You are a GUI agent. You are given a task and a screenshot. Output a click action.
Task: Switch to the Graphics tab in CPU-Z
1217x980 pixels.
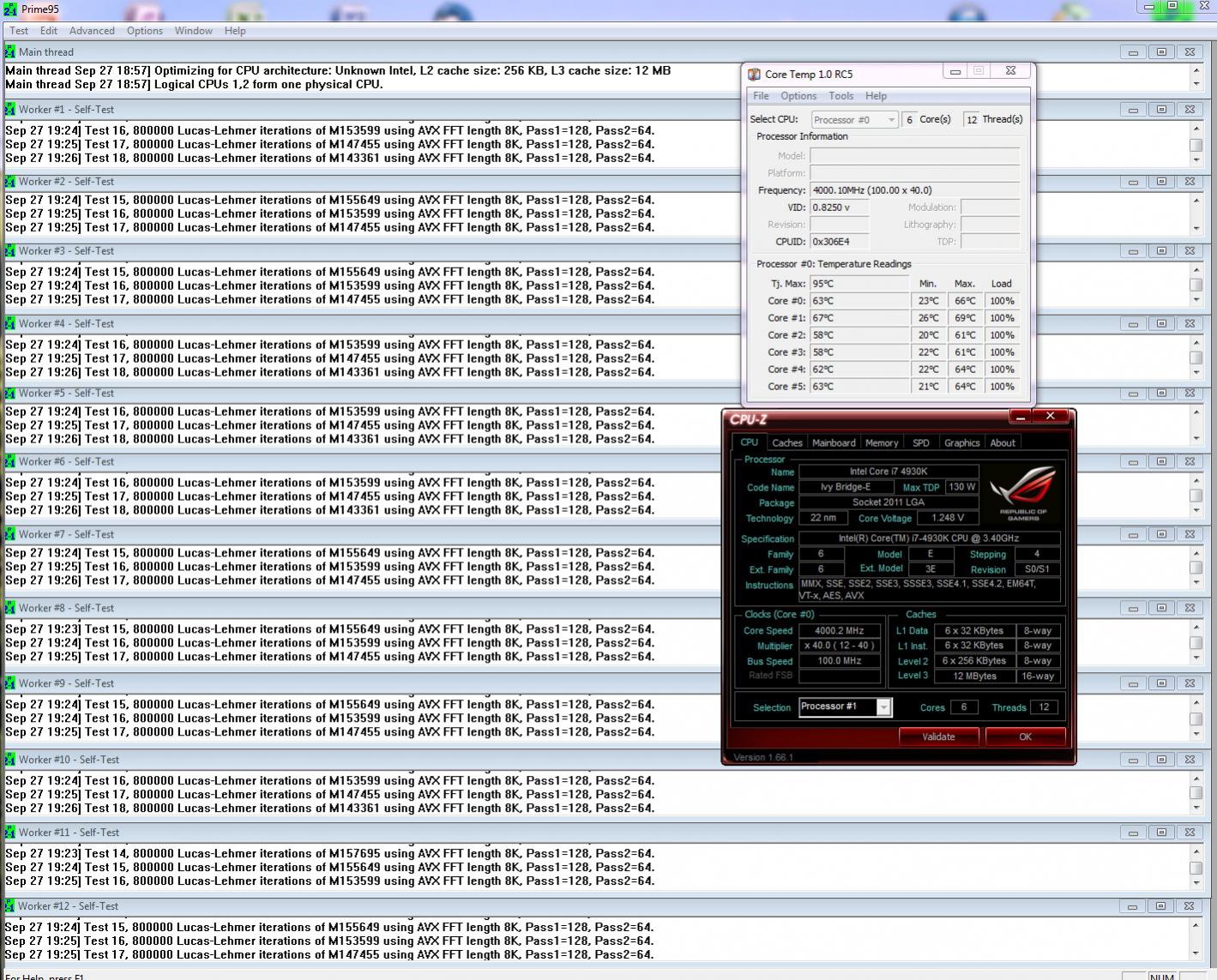click(961, 443)
